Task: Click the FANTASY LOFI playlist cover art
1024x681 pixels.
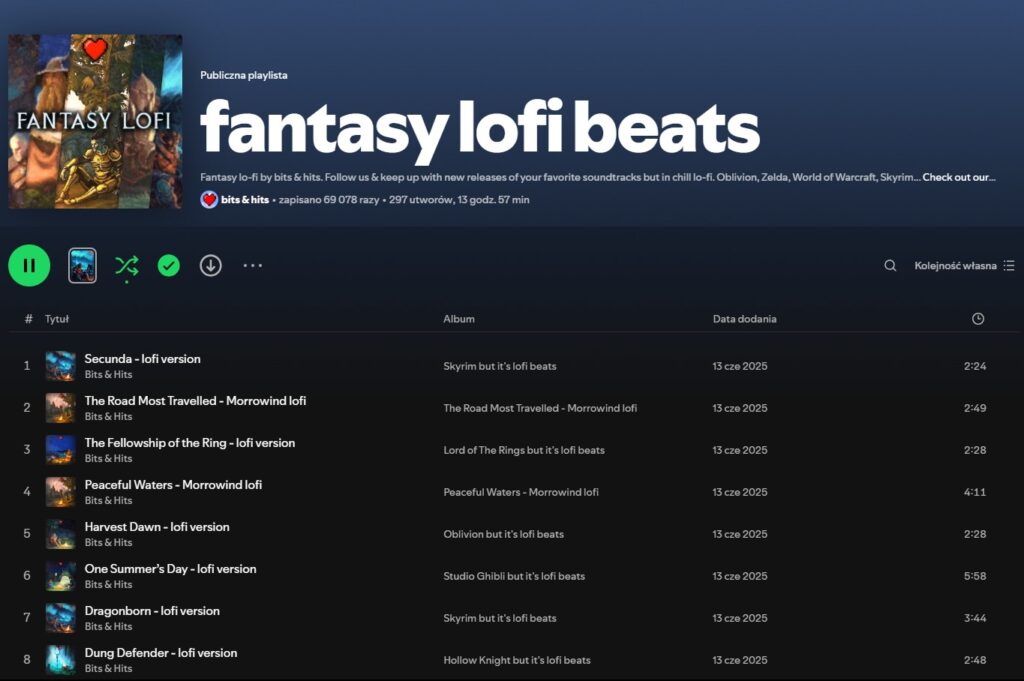Action: tap(95, 121)
